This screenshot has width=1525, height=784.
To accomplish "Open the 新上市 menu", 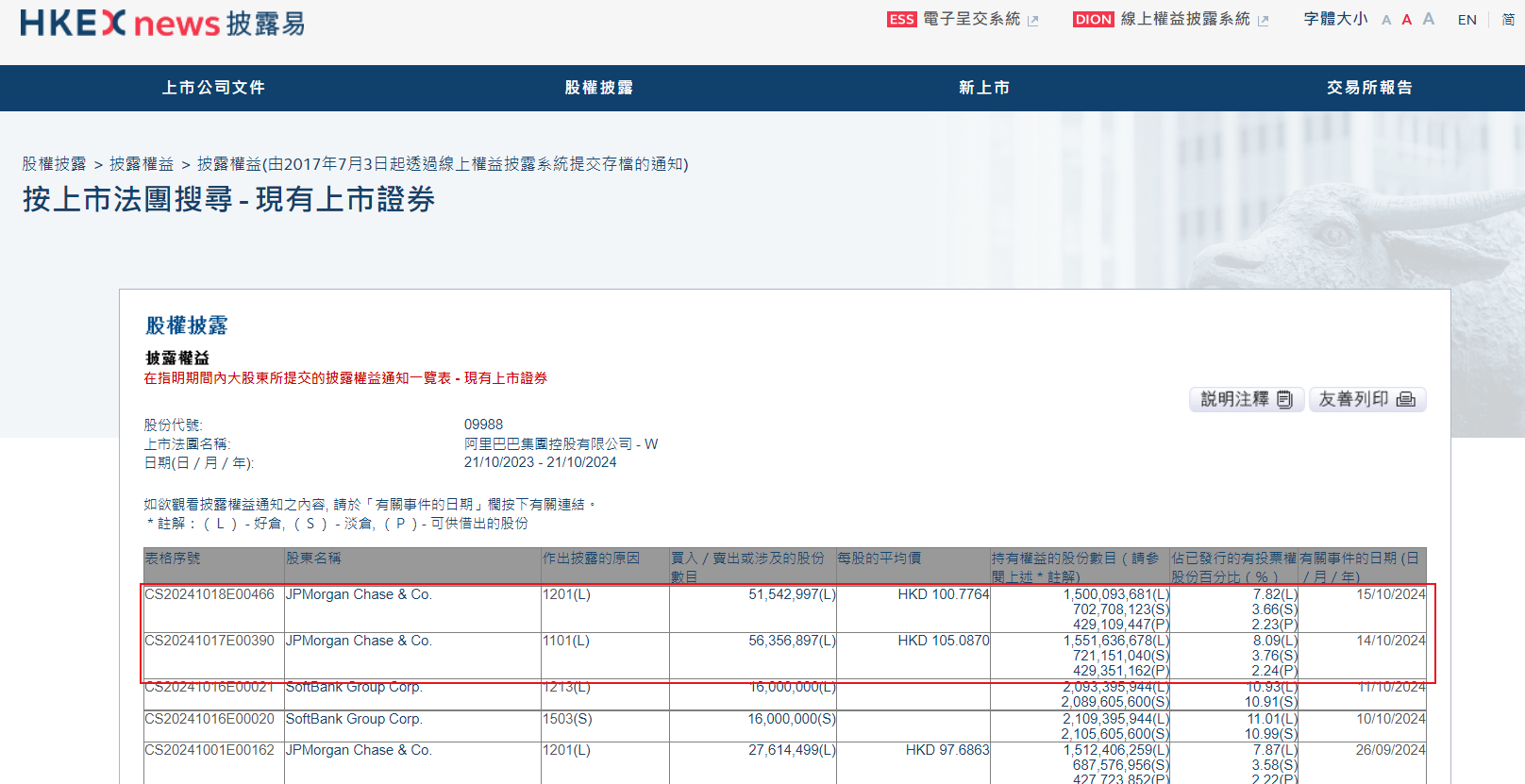I will [x=984, y=88].
